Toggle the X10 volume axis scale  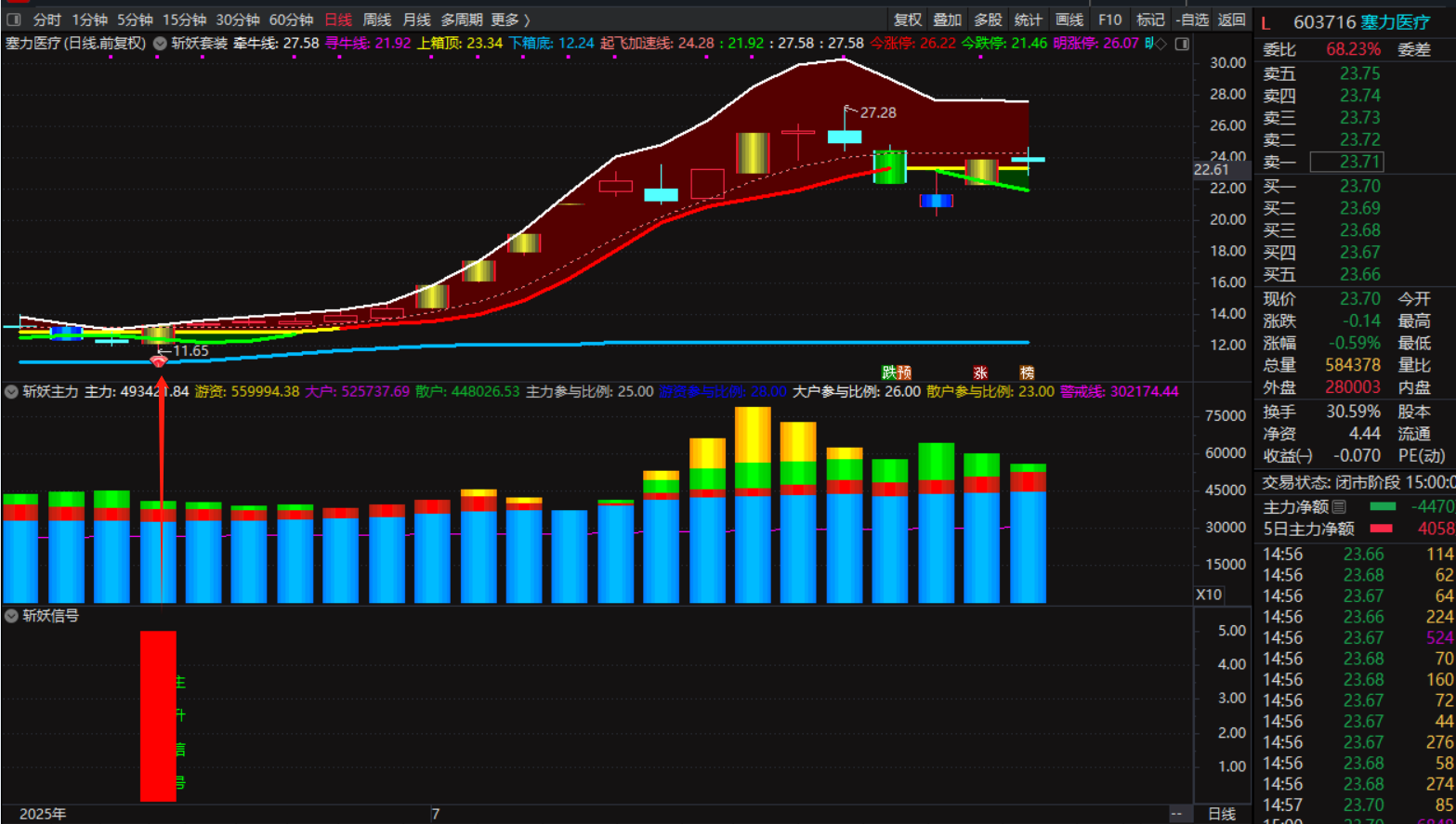pyautogui.click(x=1208, y=595)
